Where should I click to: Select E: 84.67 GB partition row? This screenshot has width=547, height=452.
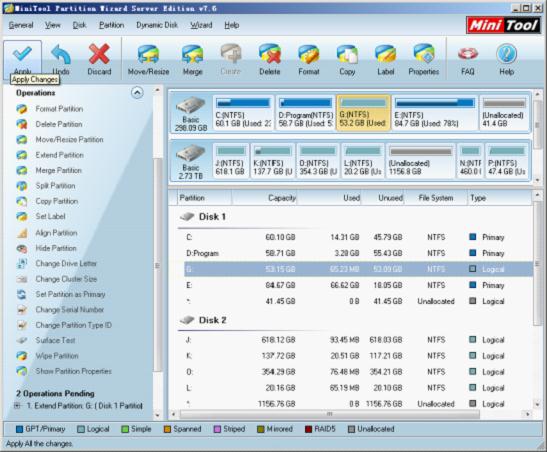coord(358,285)
